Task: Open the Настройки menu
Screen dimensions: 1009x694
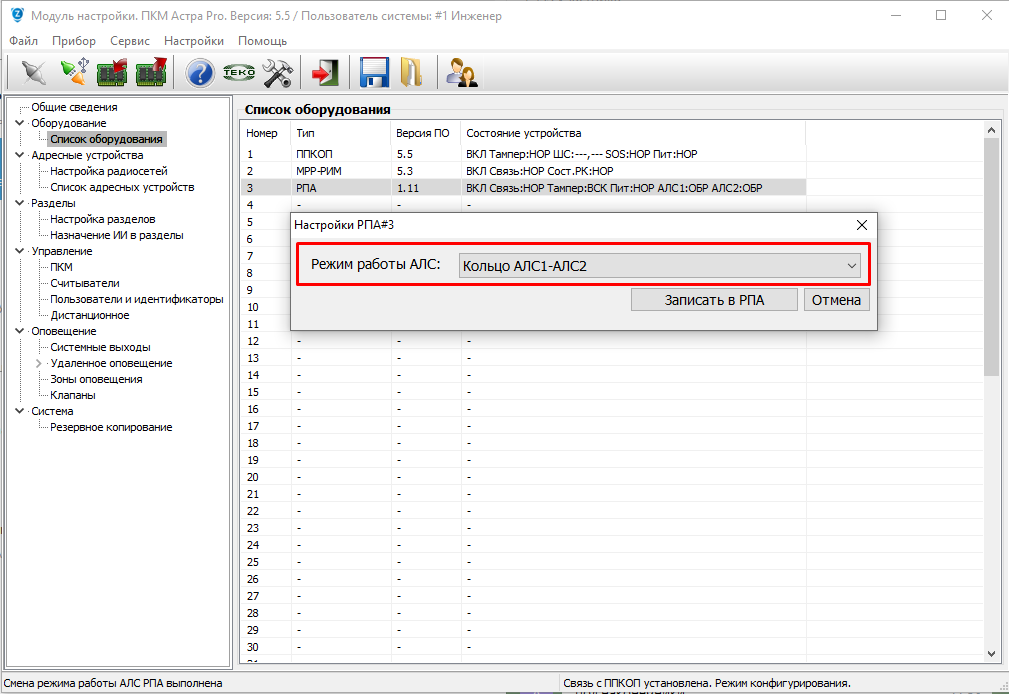Action: pos(194,41)
